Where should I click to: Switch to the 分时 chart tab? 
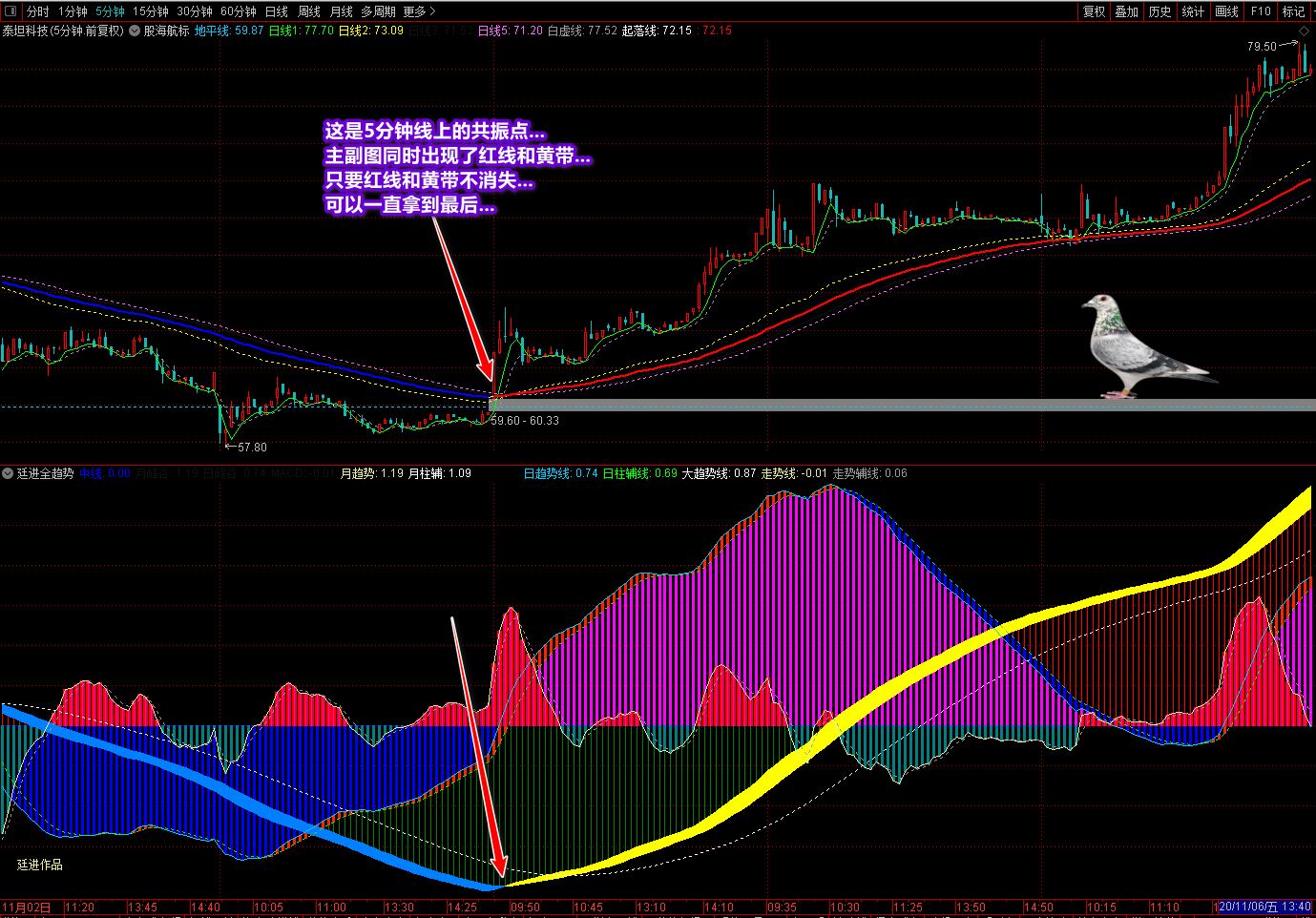(38, 11)
